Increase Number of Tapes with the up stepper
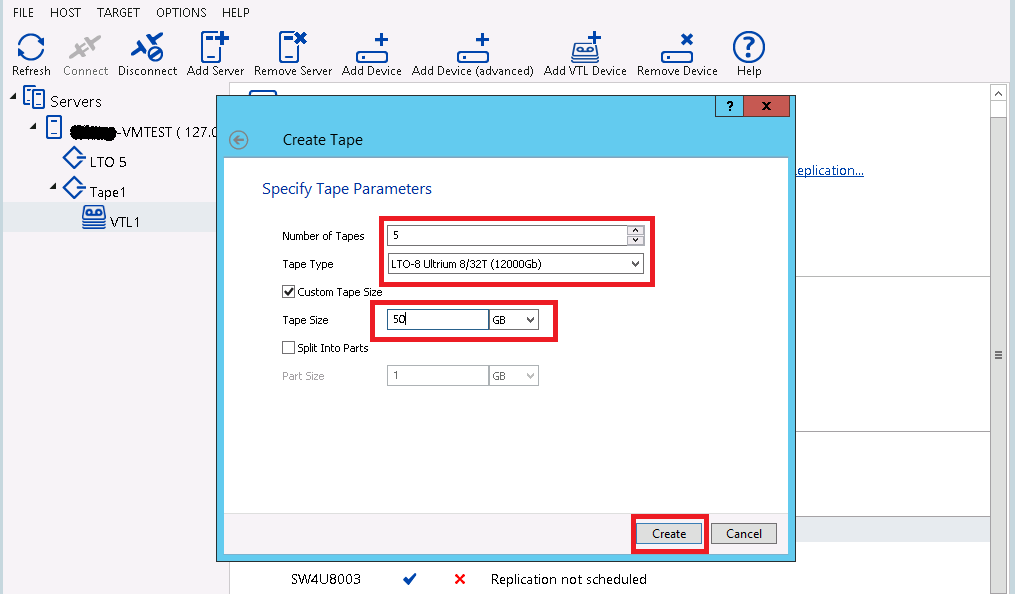The height and width of the screenshot is (594, 1015). click(x=635, y=230)
